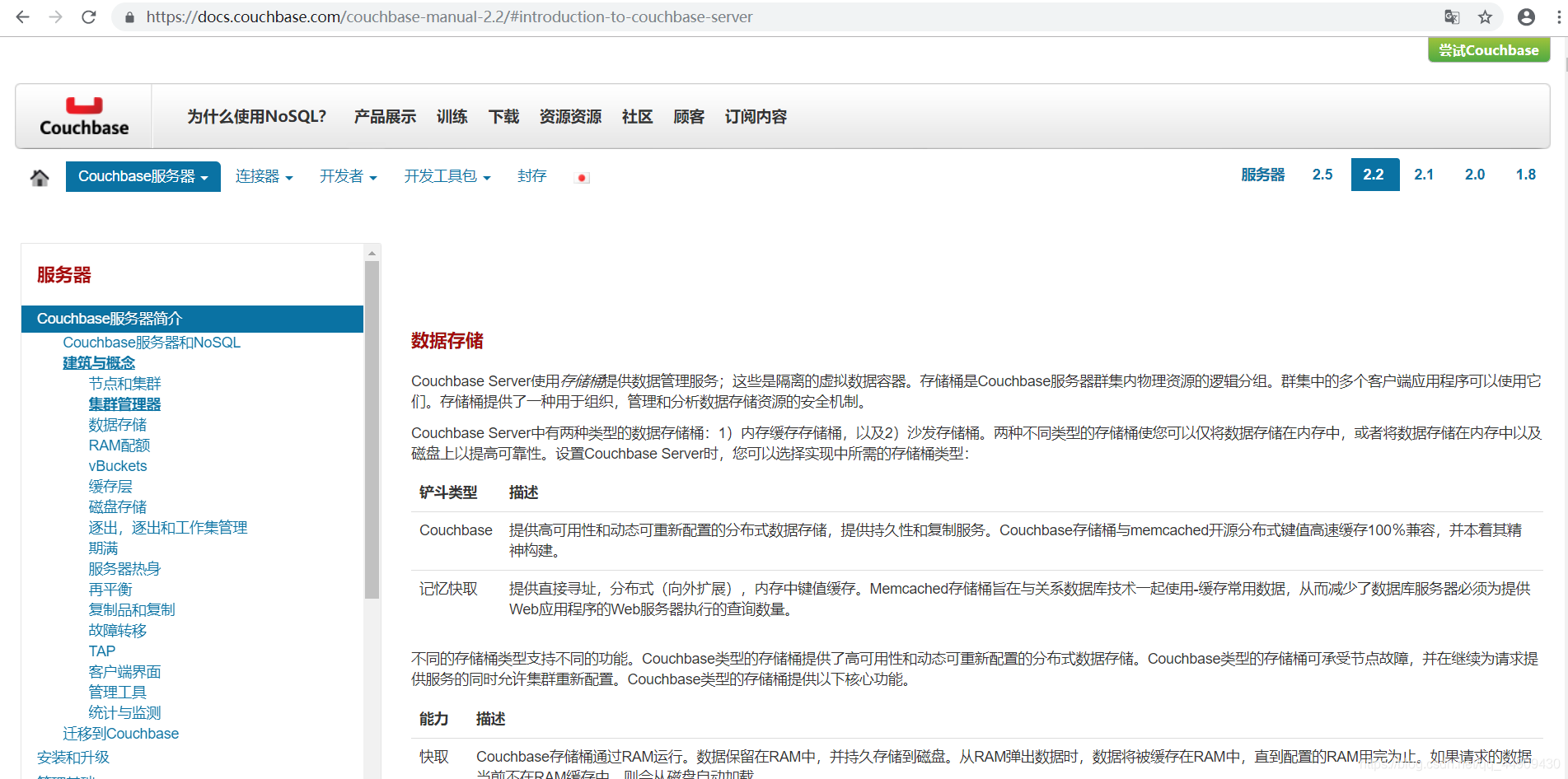Image resolution: width=1568 pixels, height=779 pixels.
Task: Open vBuckets in the sidebar
Action: coord(118,466)
